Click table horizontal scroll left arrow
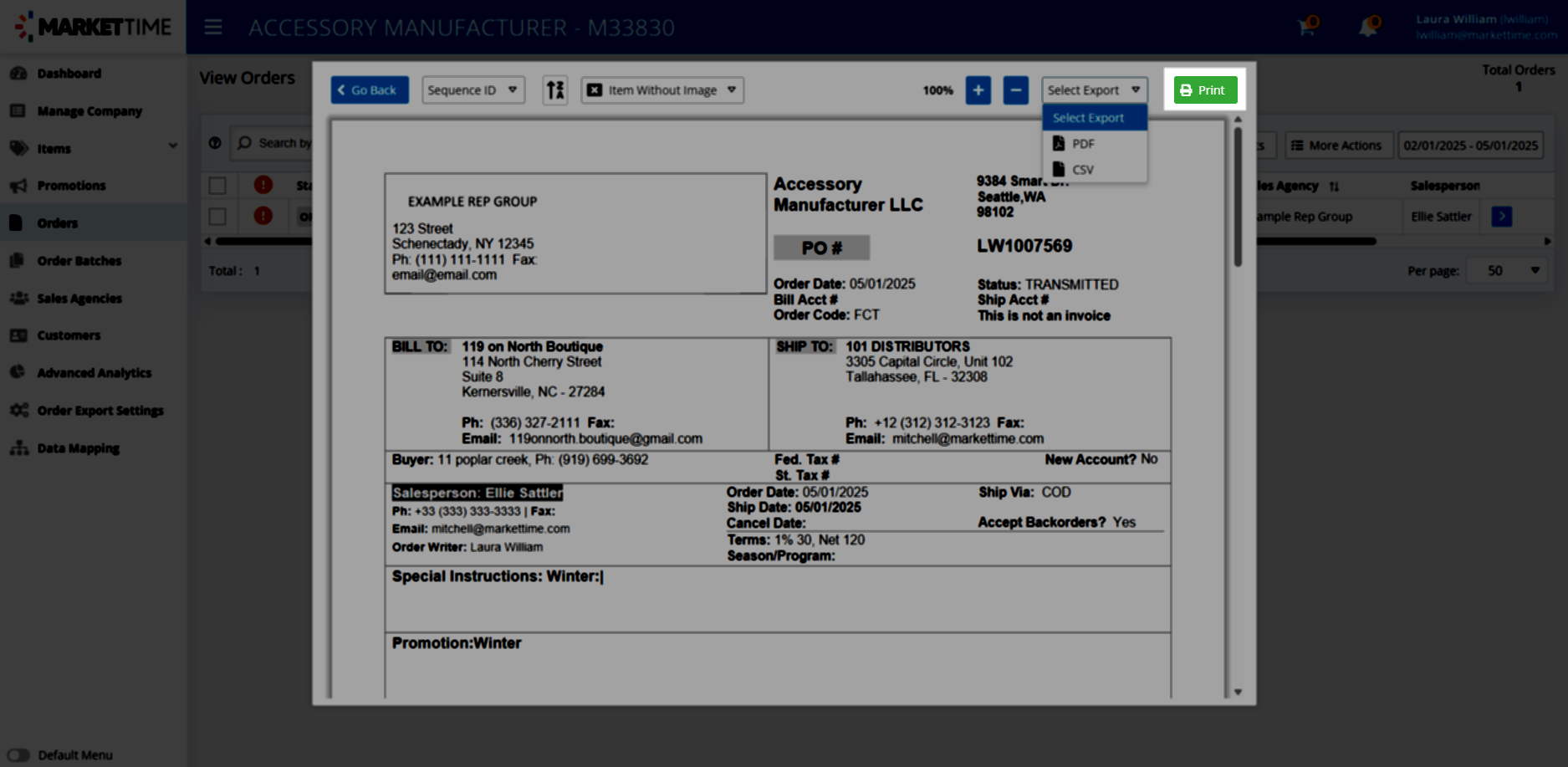 tap(207, 241)
